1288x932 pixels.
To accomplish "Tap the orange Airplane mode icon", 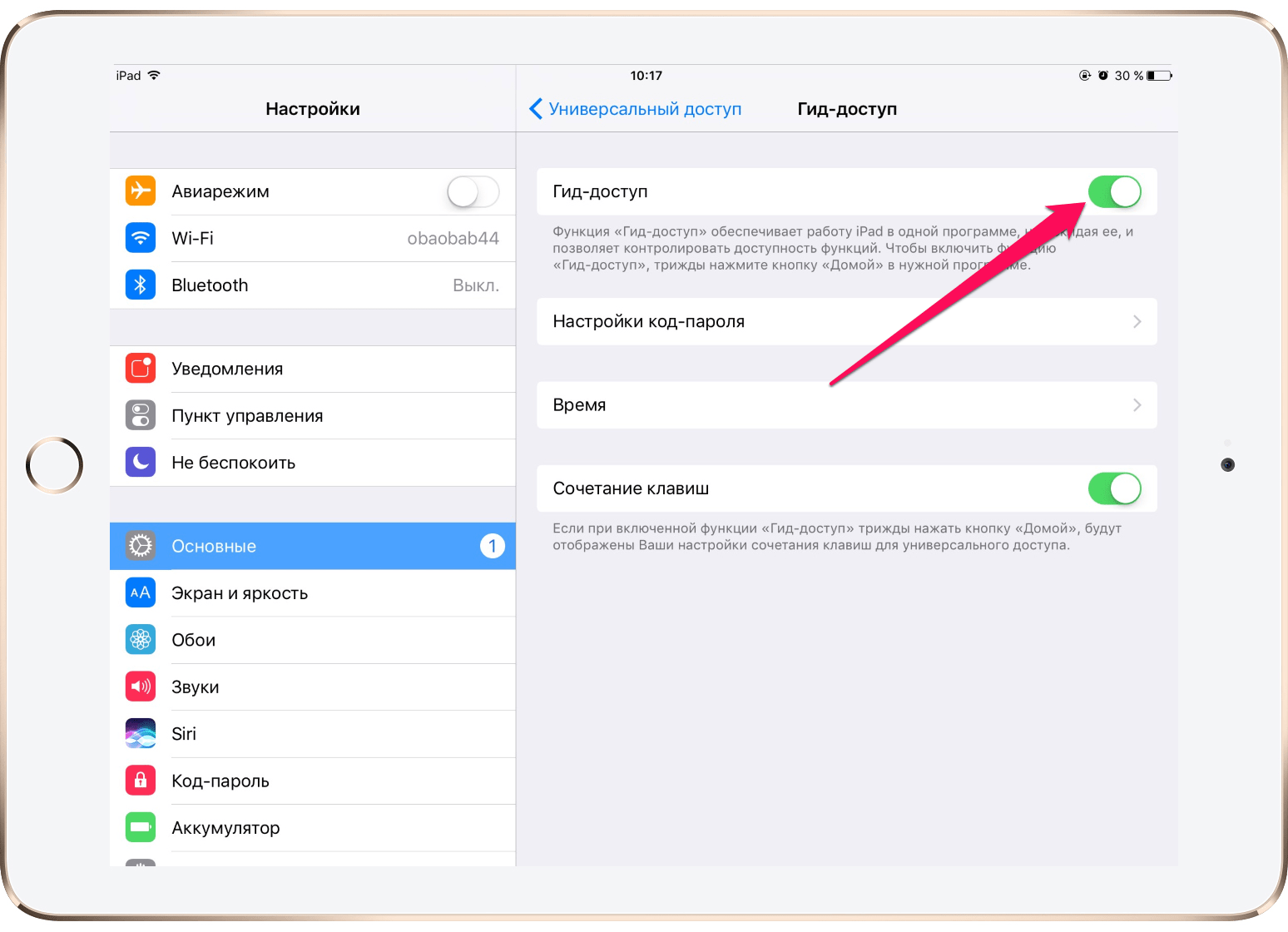I will [141, 191].
